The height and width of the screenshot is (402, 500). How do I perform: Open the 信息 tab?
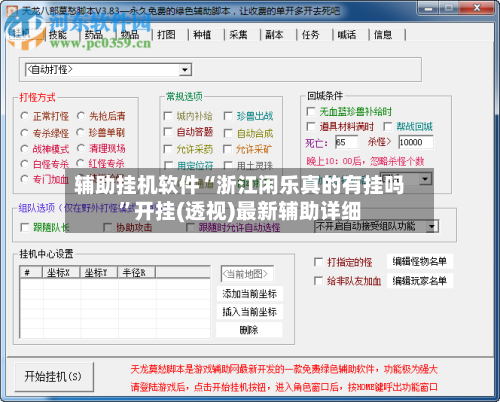383,34
